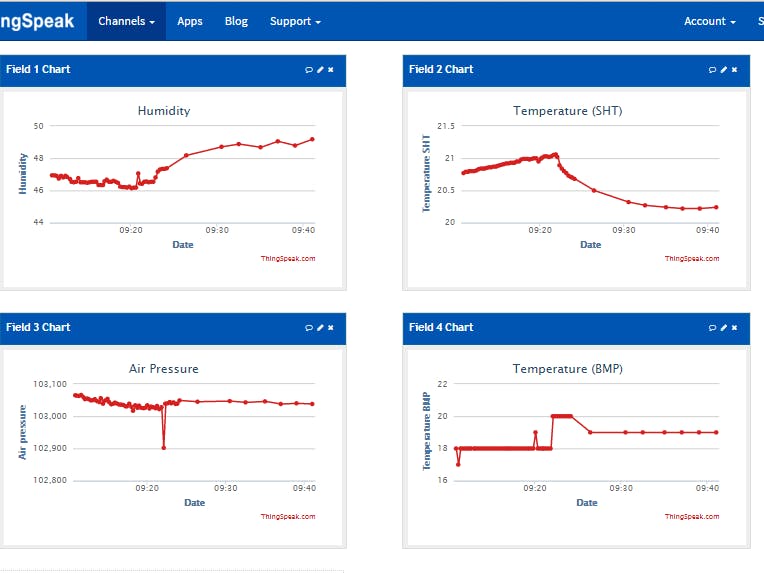Select the Field 1 Chart title bar
Image resolution: width=764 pixels, height=573 pixels.
[x=173, y=70]
